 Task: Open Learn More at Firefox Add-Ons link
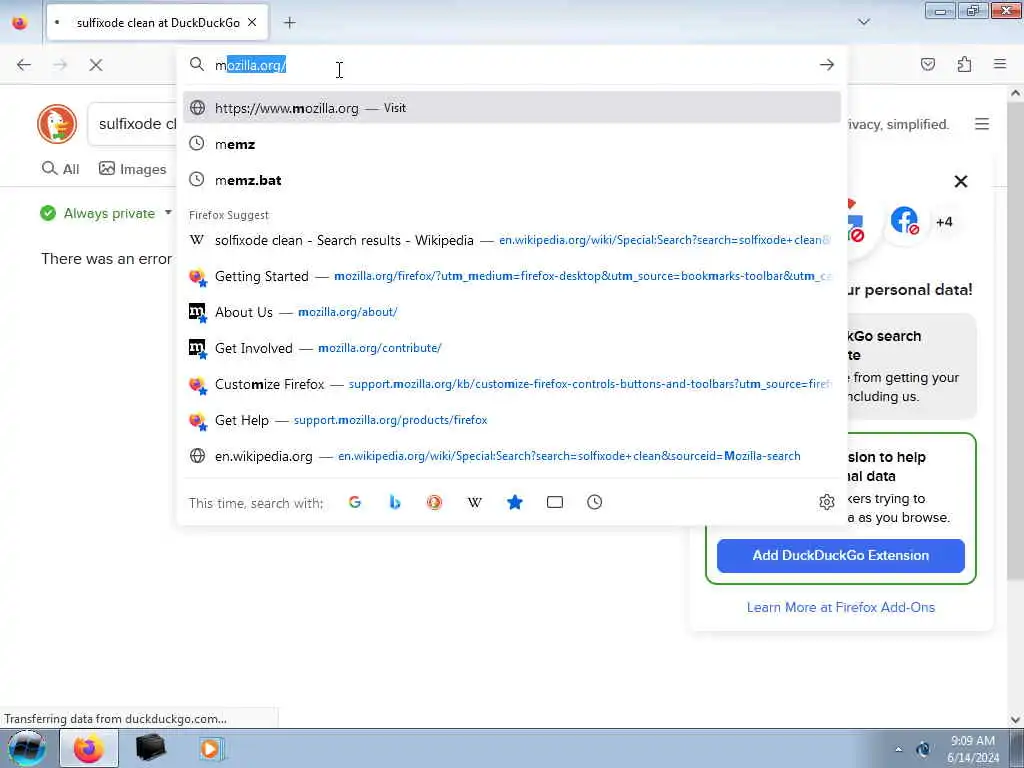(840, 607)
